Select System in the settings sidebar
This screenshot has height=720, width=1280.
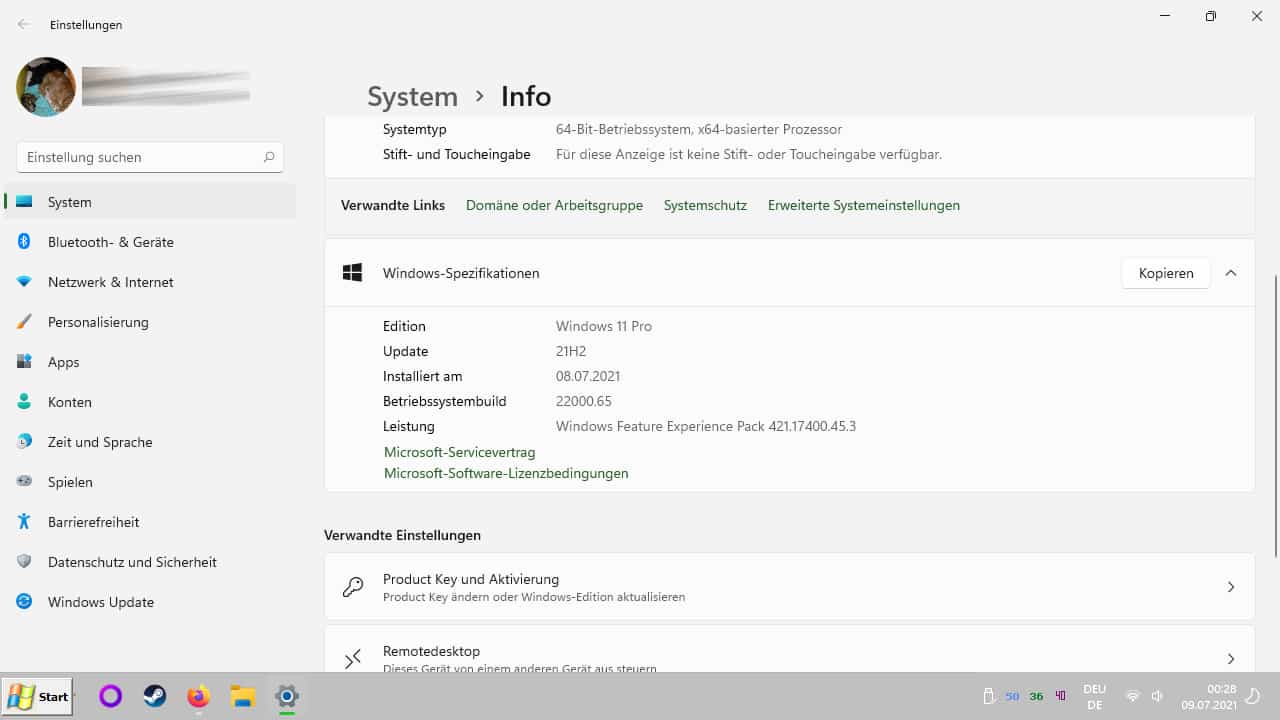click(x=150, y=202)
